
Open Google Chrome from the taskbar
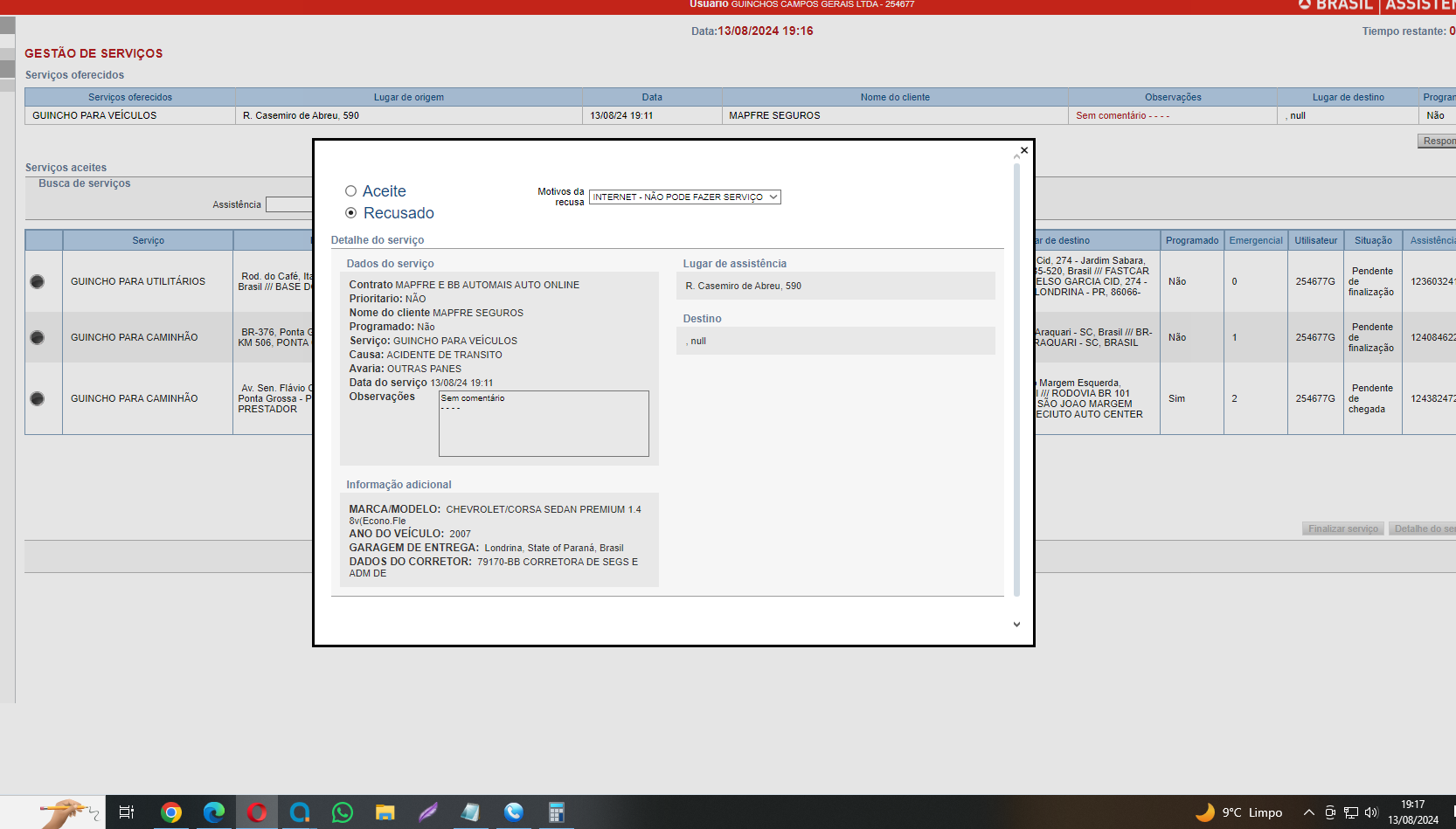(x=171, y=812)
